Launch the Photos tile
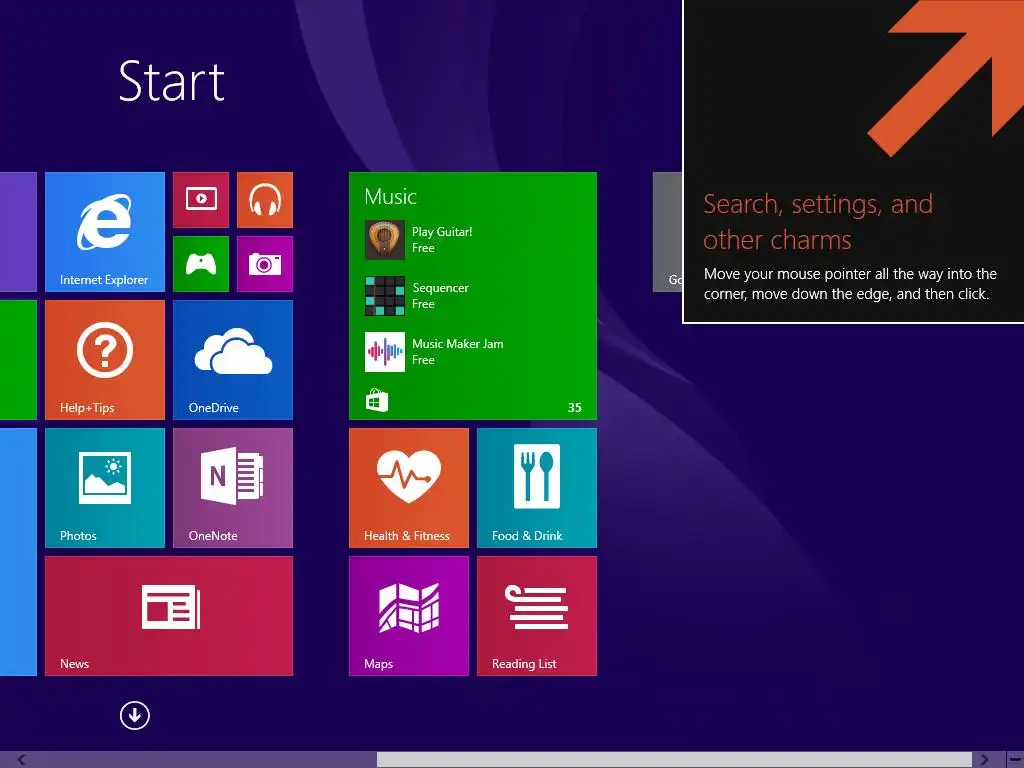Screen dimensions: 1024x768 (104, 488)
